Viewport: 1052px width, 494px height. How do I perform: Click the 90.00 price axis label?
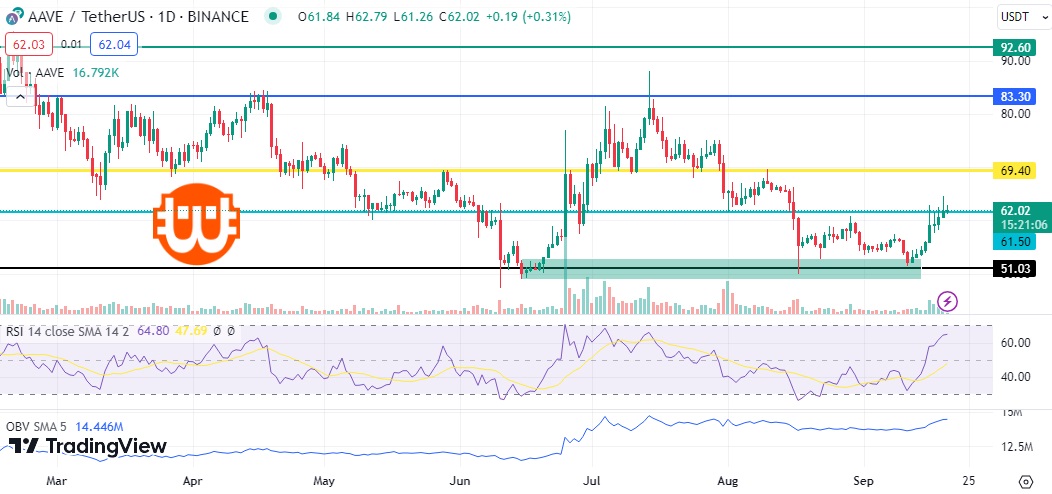click(x=1015, y=60)
